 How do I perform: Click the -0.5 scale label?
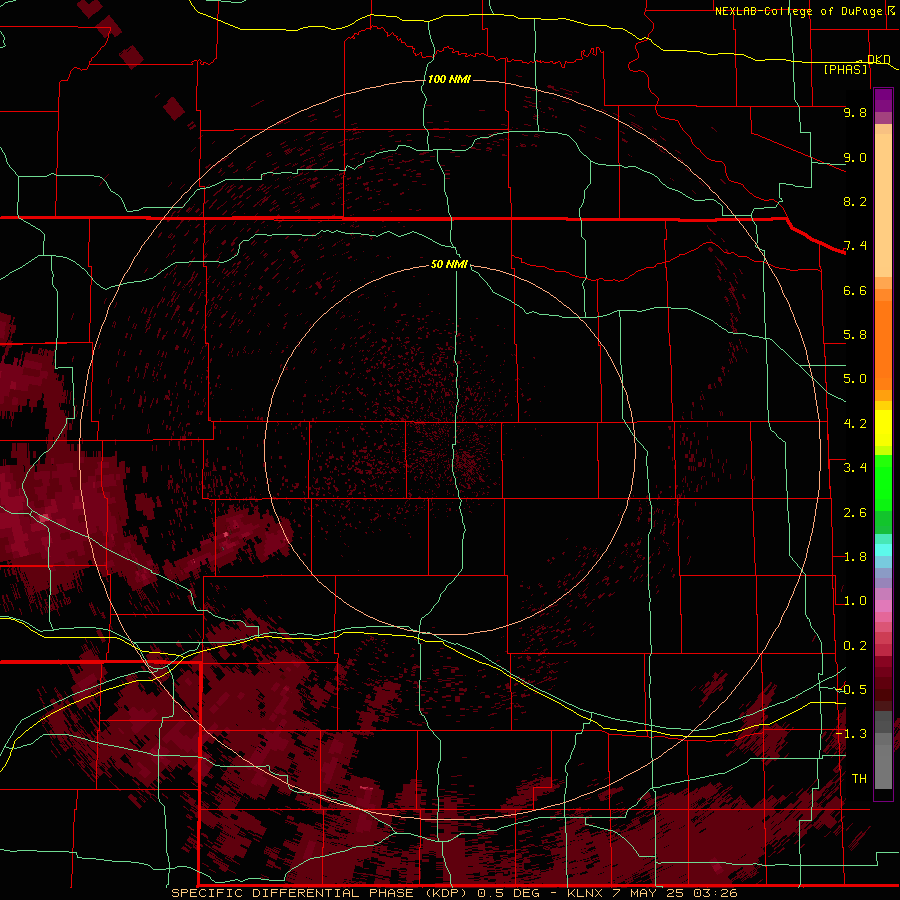(851, 690)
